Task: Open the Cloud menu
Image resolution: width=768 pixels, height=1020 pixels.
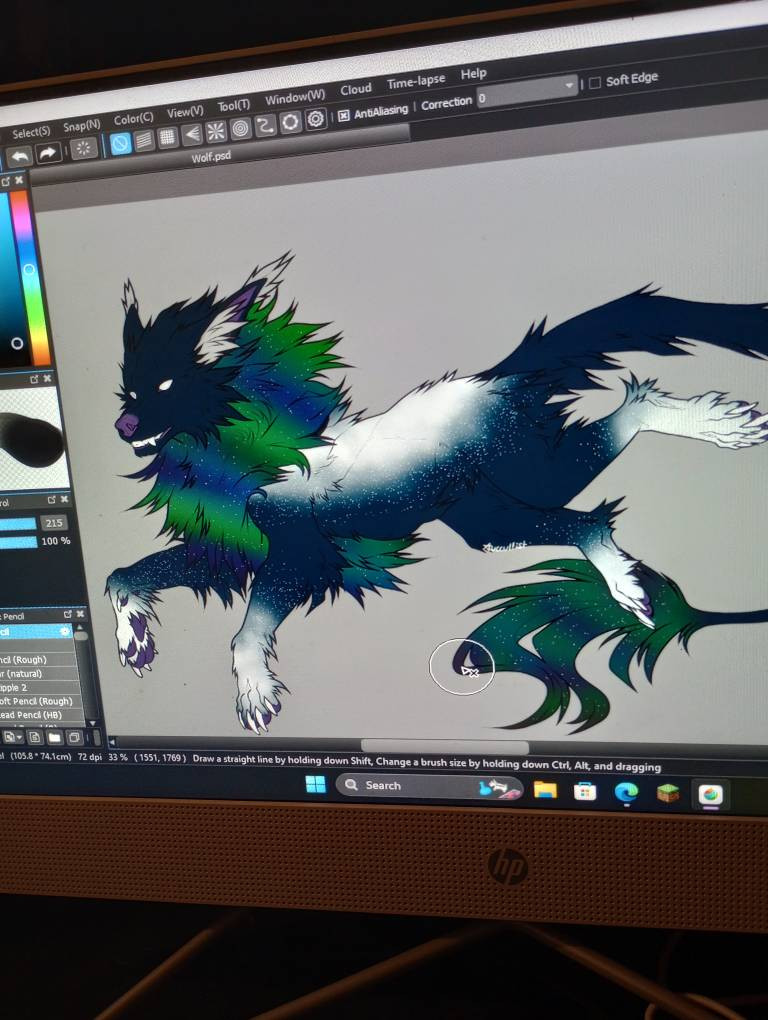Action: pos(356,89)
